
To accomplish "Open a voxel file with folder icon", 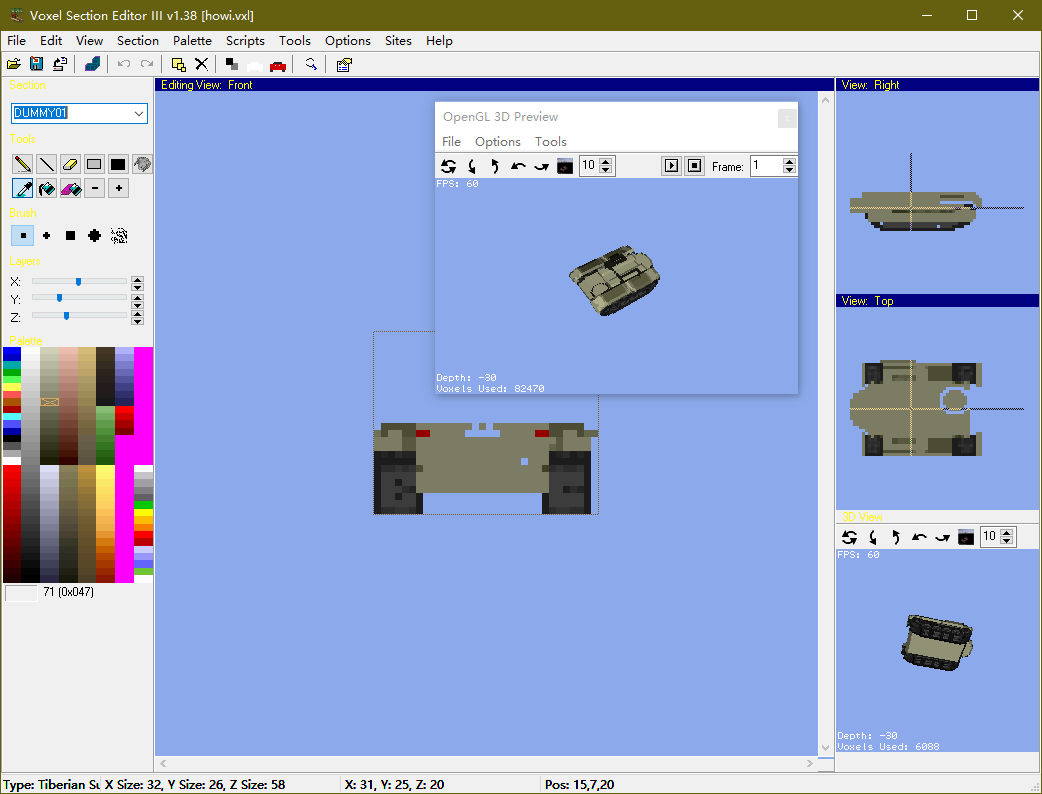I will (13, 64).
